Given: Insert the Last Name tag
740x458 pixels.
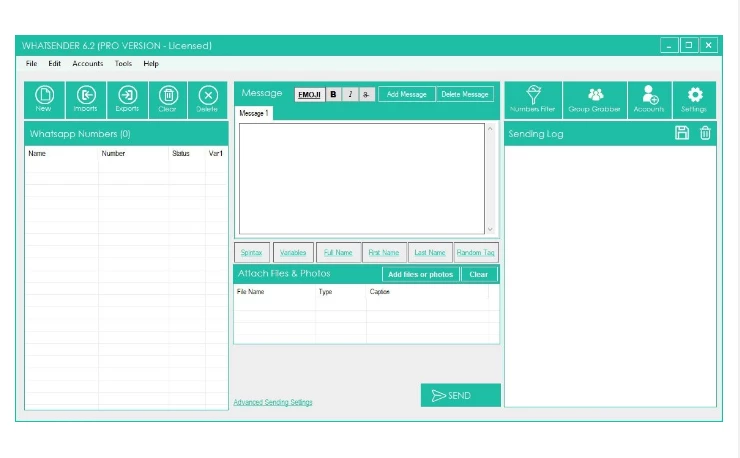Looking at the screenshot, I should [430, 253].
